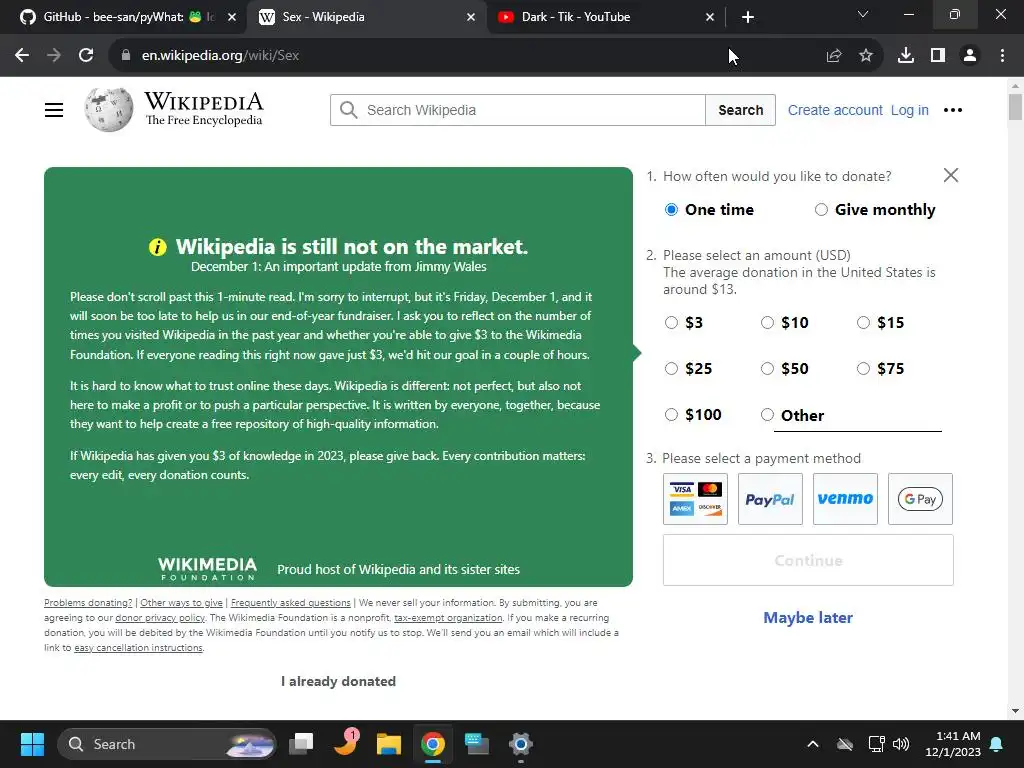Close the GitHub pyWhat tab
The image size is (1024, 768).
click(232, 18)
